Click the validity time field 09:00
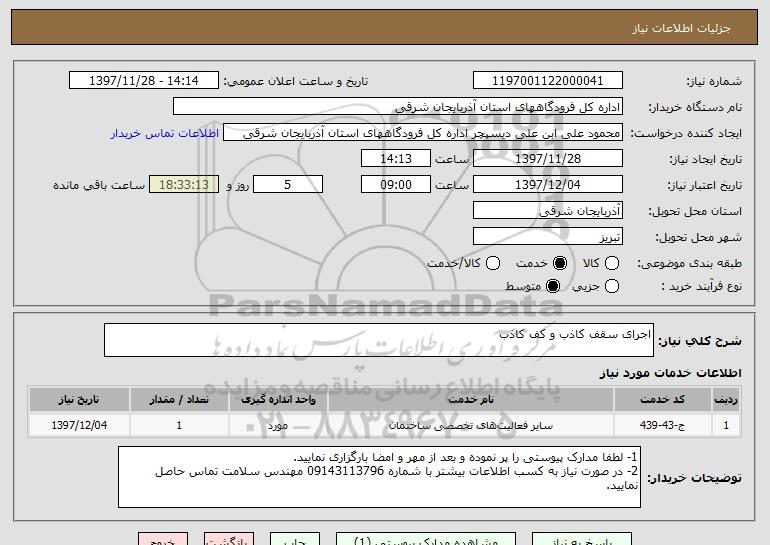770x545 pixels. [x=396, y=185]
